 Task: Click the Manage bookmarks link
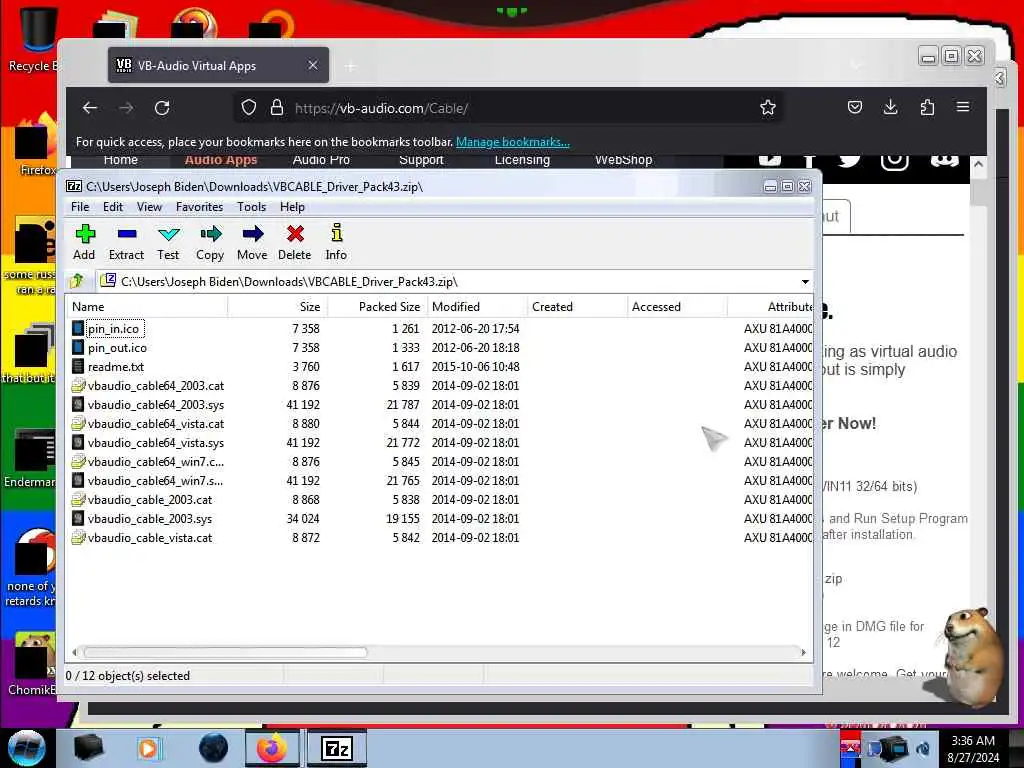tap(513, 142)
